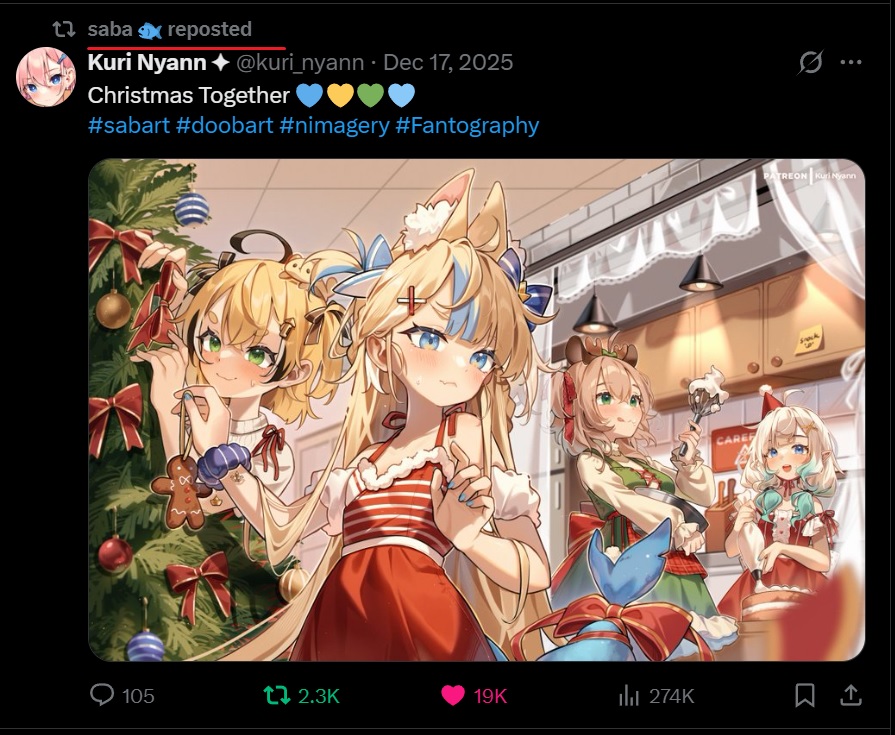Follow the #doobart hashtag
The height and width of the screenshot is (735, 895).
click(x=225, y=125)
